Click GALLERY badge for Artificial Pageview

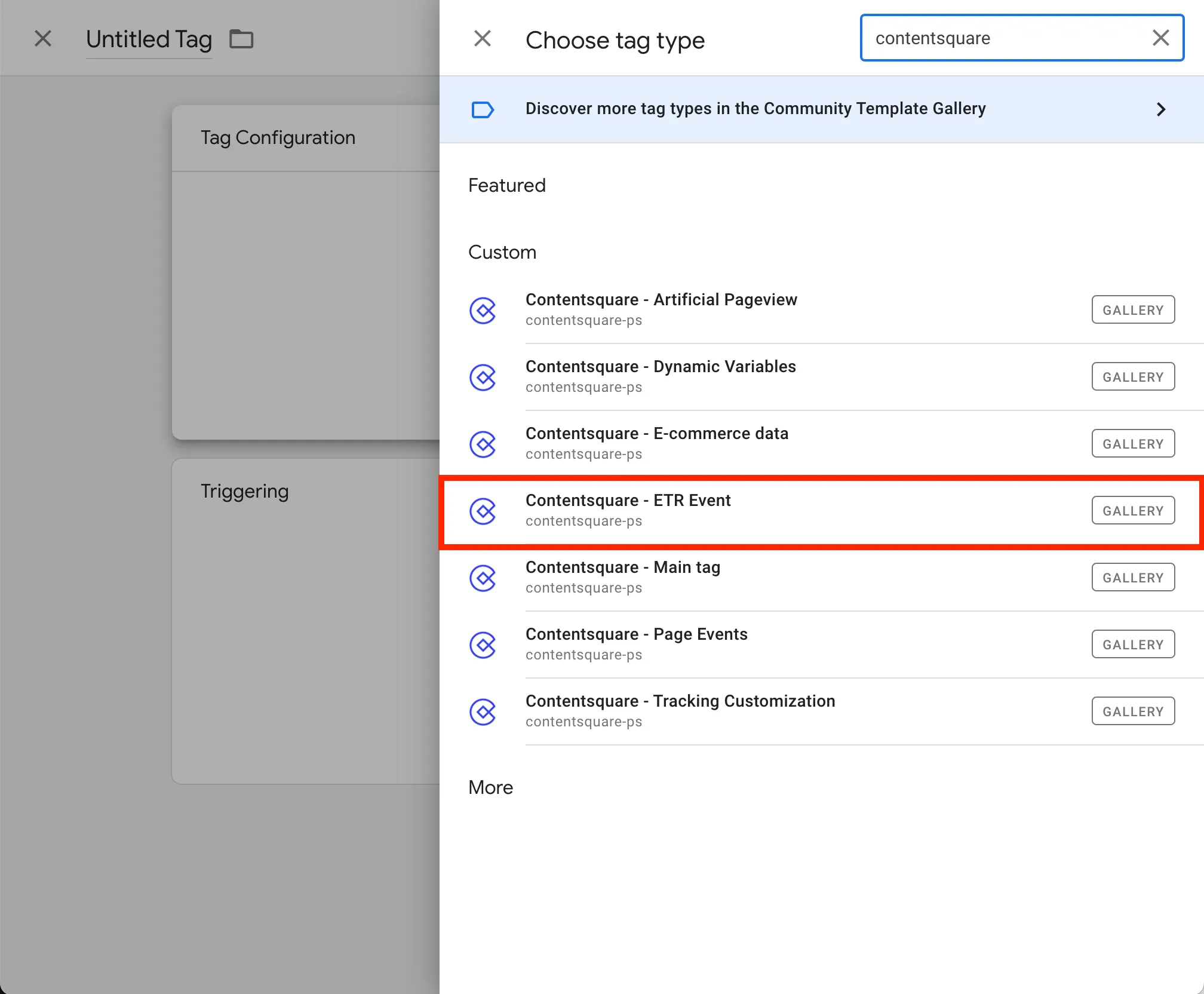(x=1133, y=310)
